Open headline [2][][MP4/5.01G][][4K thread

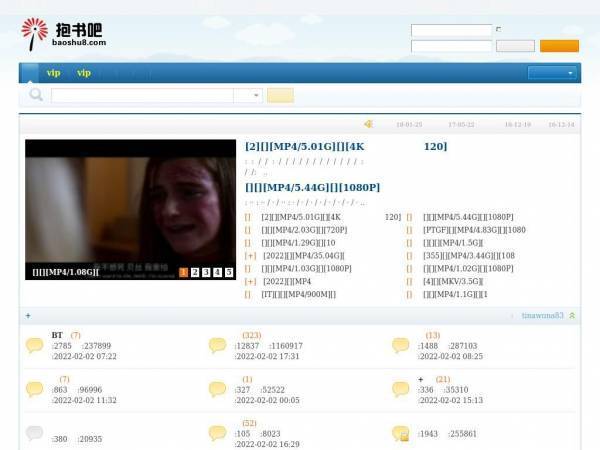pos(346,147)
